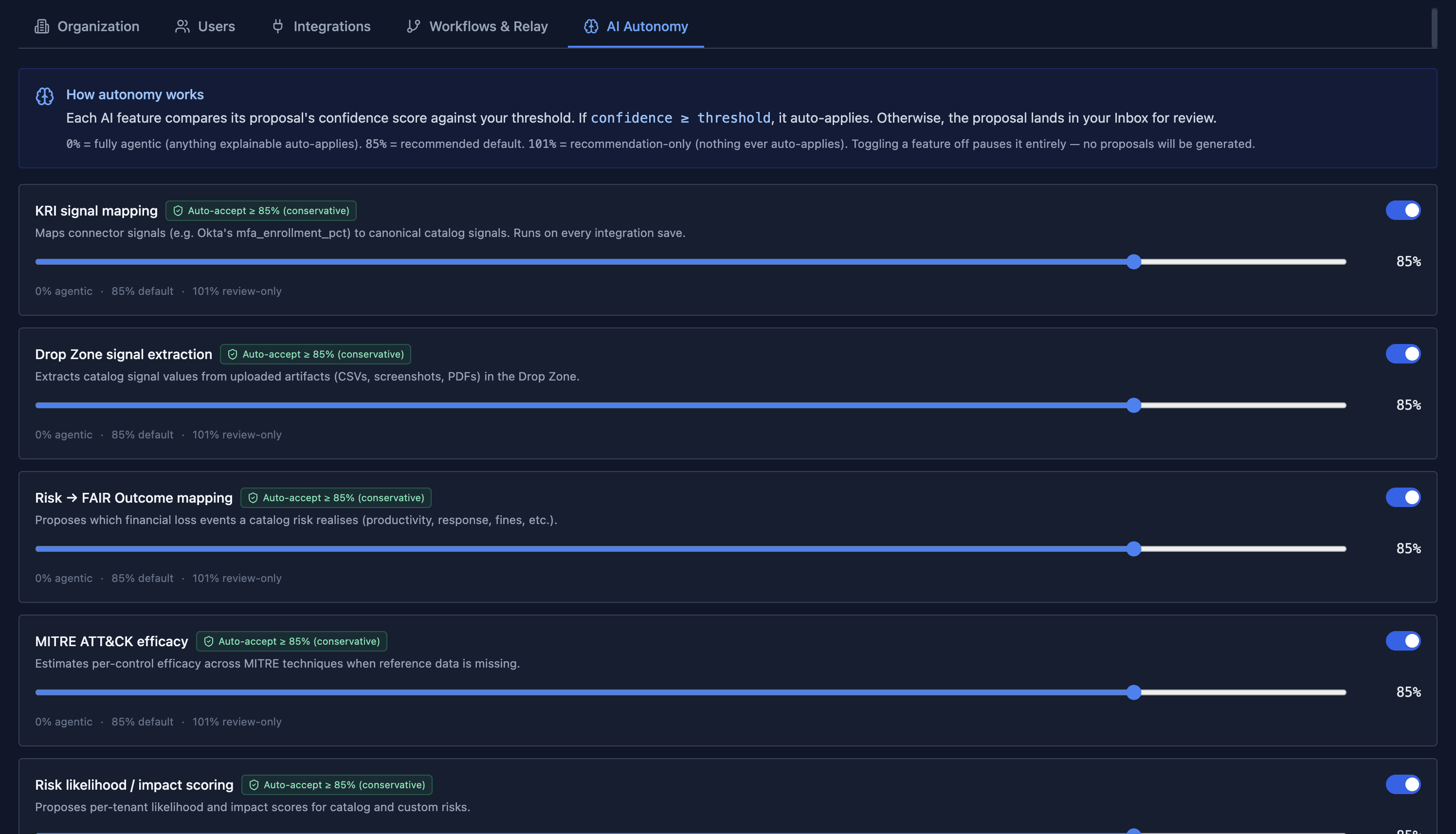This screenshot has width=1456, height=834.
Task: Select the AI Autonomy tab
Action: (636, 26)
